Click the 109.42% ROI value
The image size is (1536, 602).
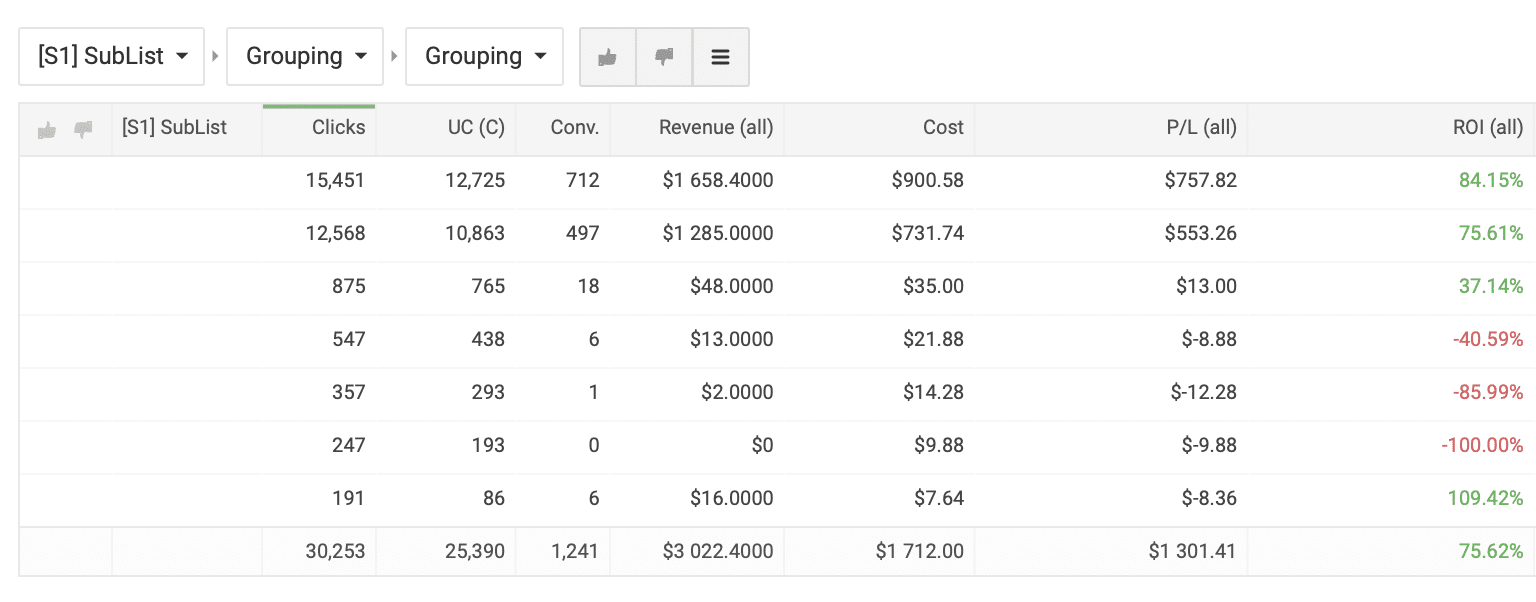(1485, 498)
